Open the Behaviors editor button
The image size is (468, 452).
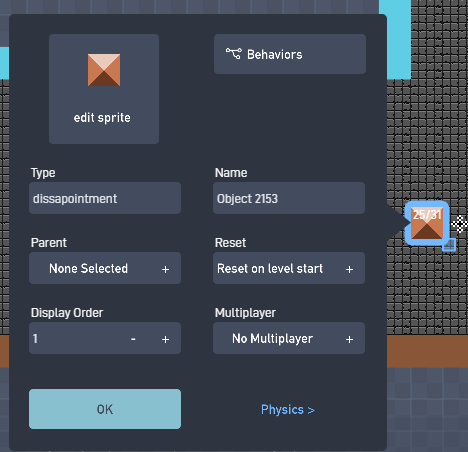click(x=290, y=54)
